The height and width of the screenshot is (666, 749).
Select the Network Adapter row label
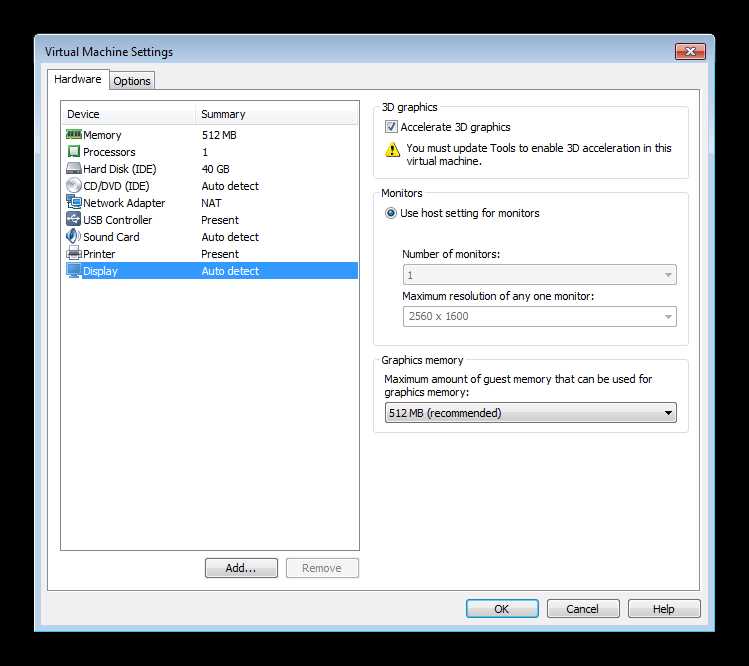[x=124, y=203]
